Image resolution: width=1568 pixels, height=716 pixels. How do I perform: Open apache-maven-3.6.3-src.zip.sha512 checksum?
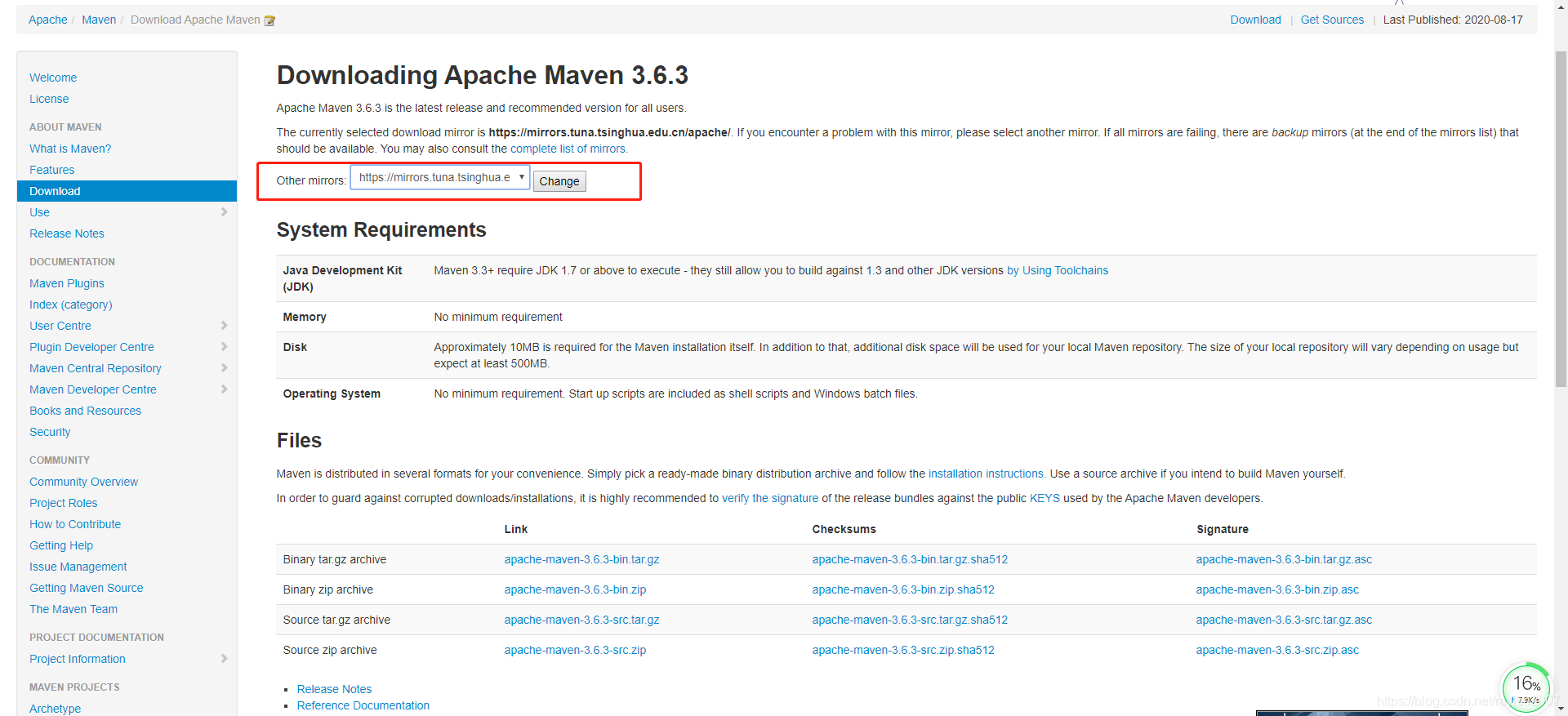(x=903, y=650)
